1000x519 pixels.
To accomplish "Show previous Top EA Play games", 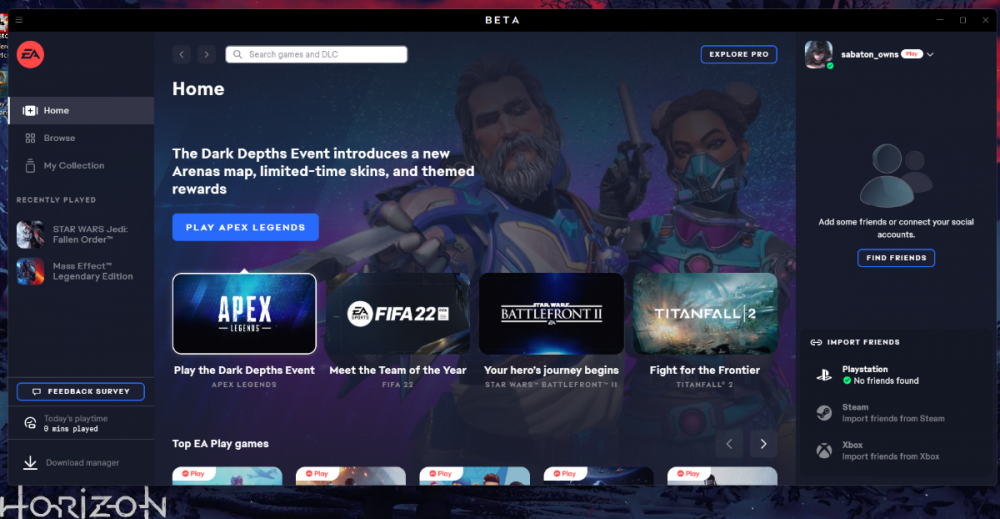I will point(729,444).
